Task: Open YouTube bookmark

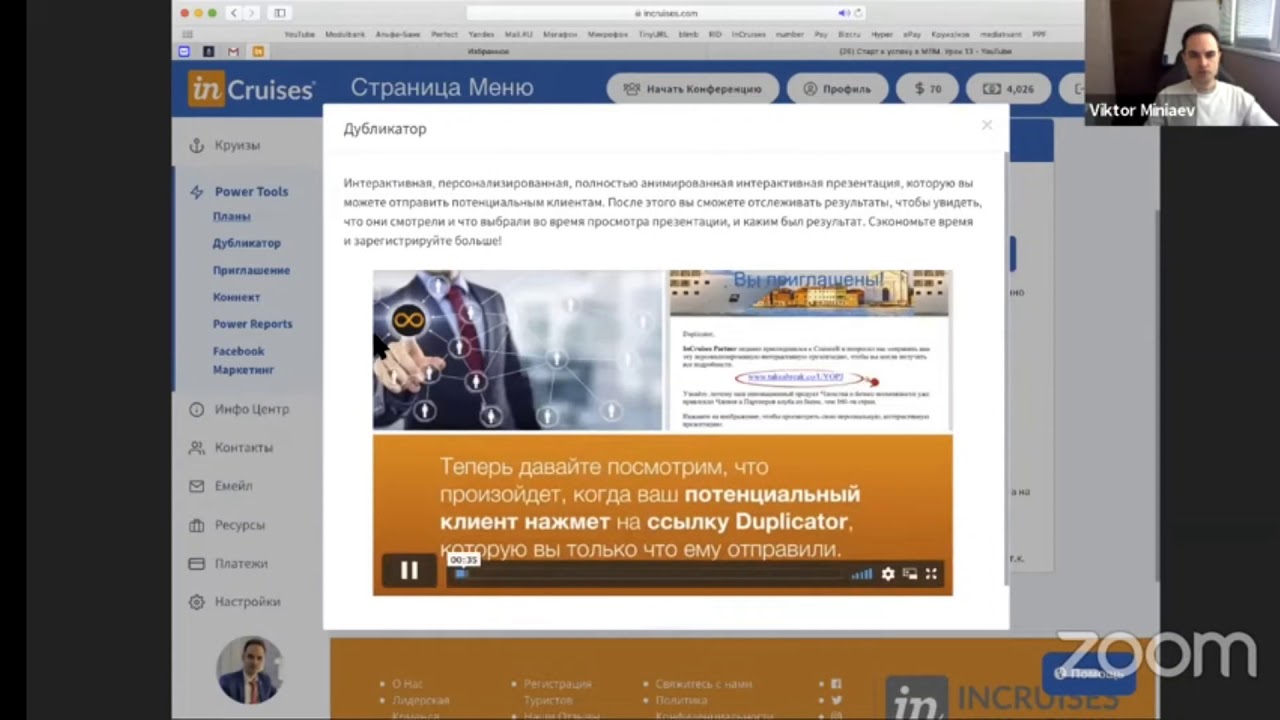Action: 299,34
